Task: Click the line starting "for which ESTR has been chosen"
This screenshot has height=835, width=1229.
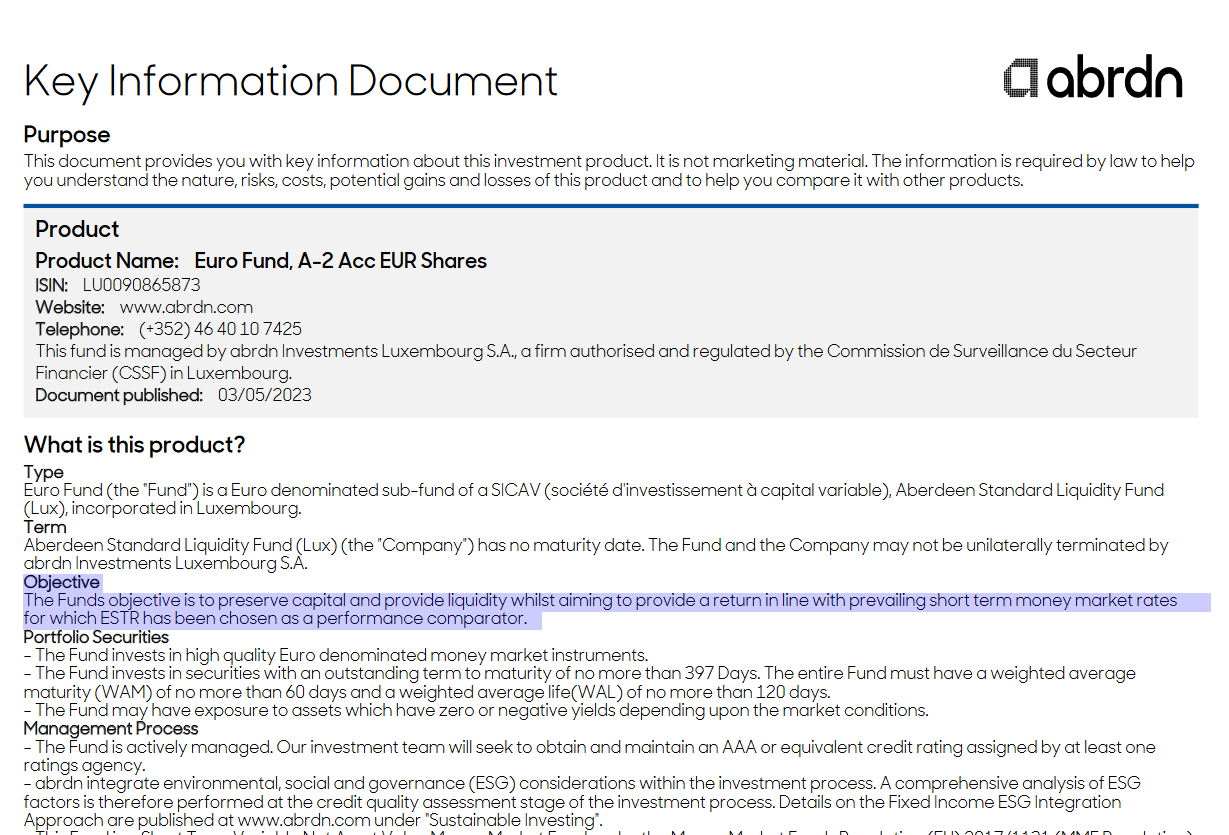Action: point(275,619)
